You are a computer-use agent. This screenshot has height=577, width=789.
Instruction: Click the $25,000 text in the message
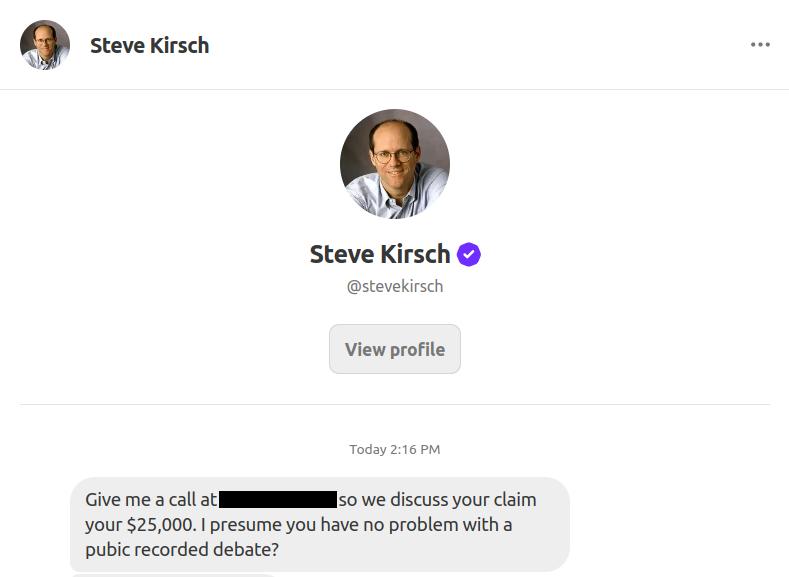[160, 524]
